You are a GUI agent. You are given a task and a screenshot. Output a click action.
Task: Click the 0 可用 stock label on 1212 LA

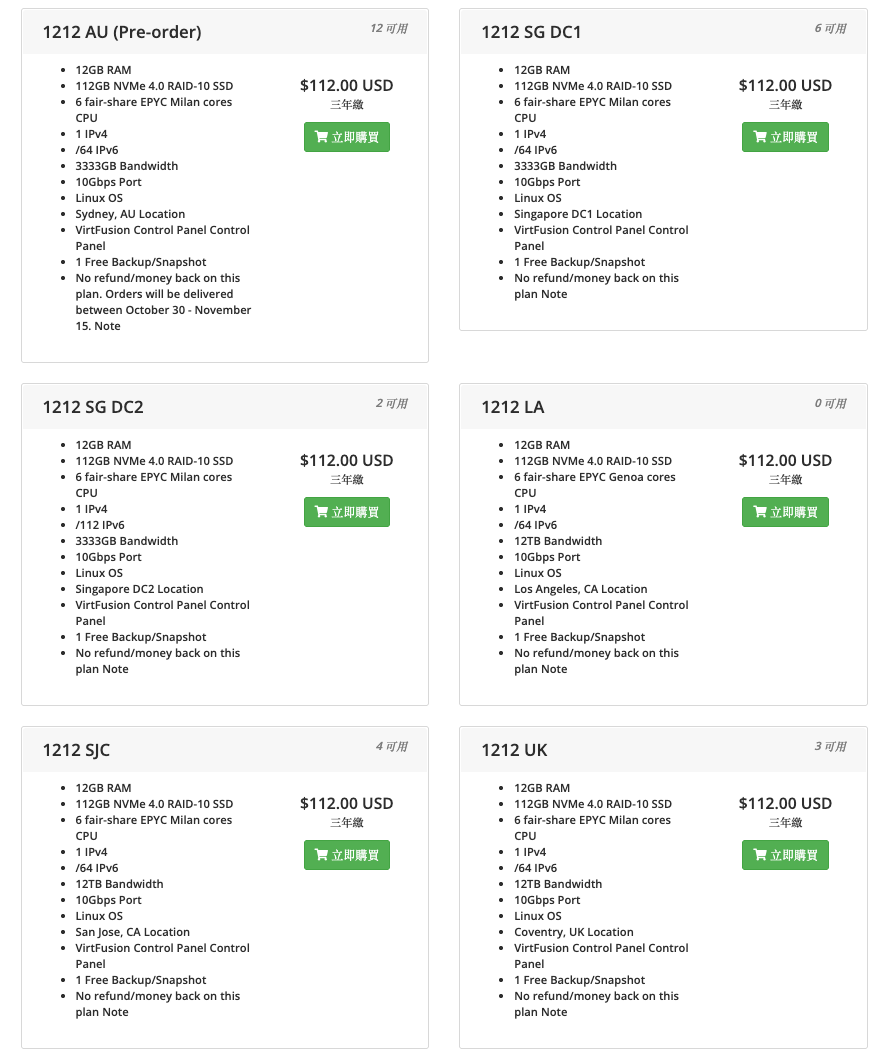click(830, 404)
